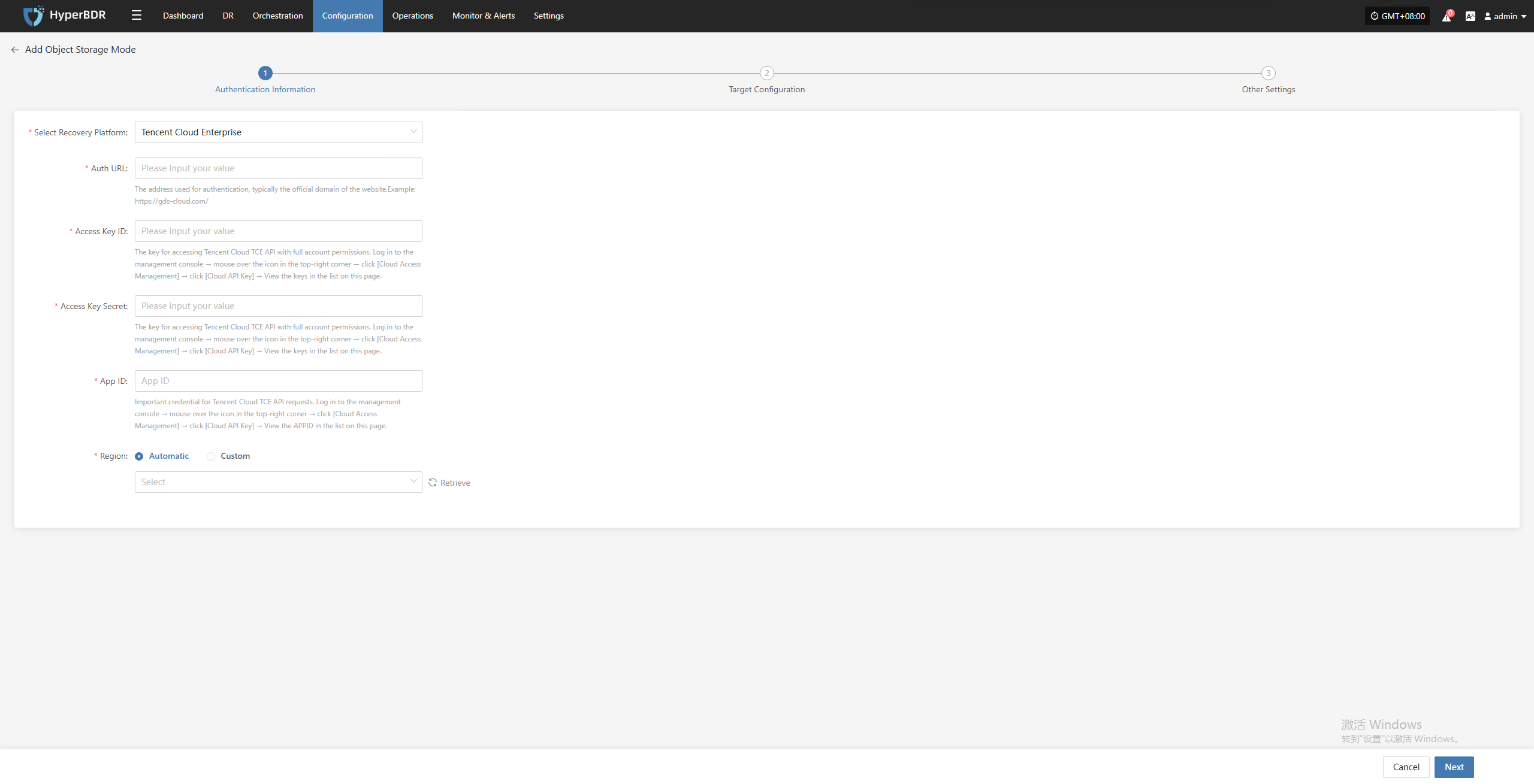Click the Retrieve refresh icon
This screenshot has width=1534, height=784.
tap(433, 483)
